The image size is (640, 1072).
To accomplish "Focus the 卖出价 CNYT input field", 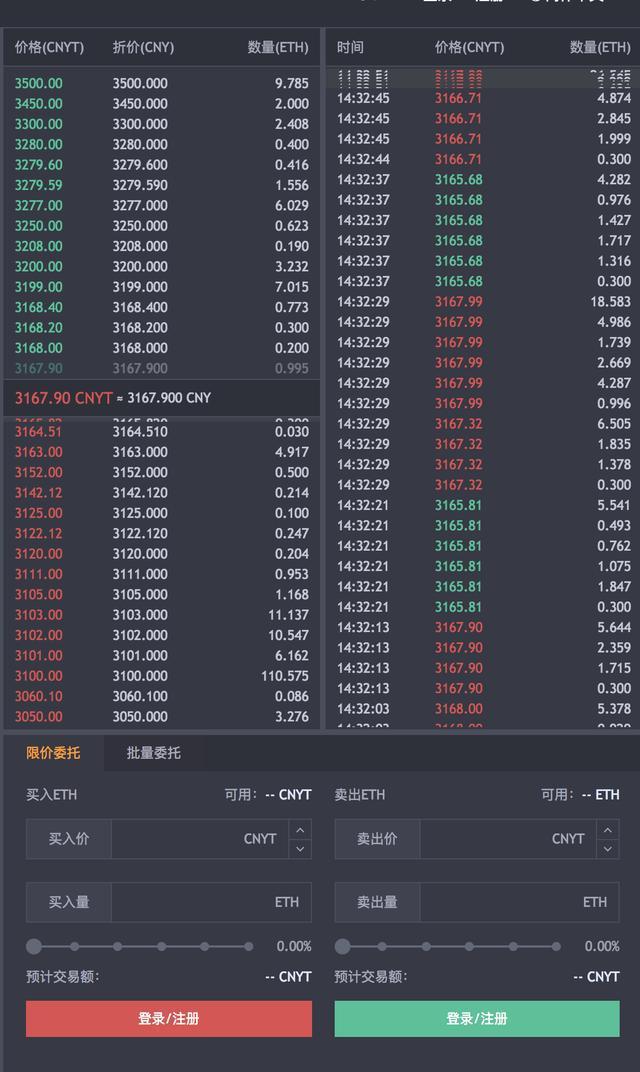I will 508,839.
